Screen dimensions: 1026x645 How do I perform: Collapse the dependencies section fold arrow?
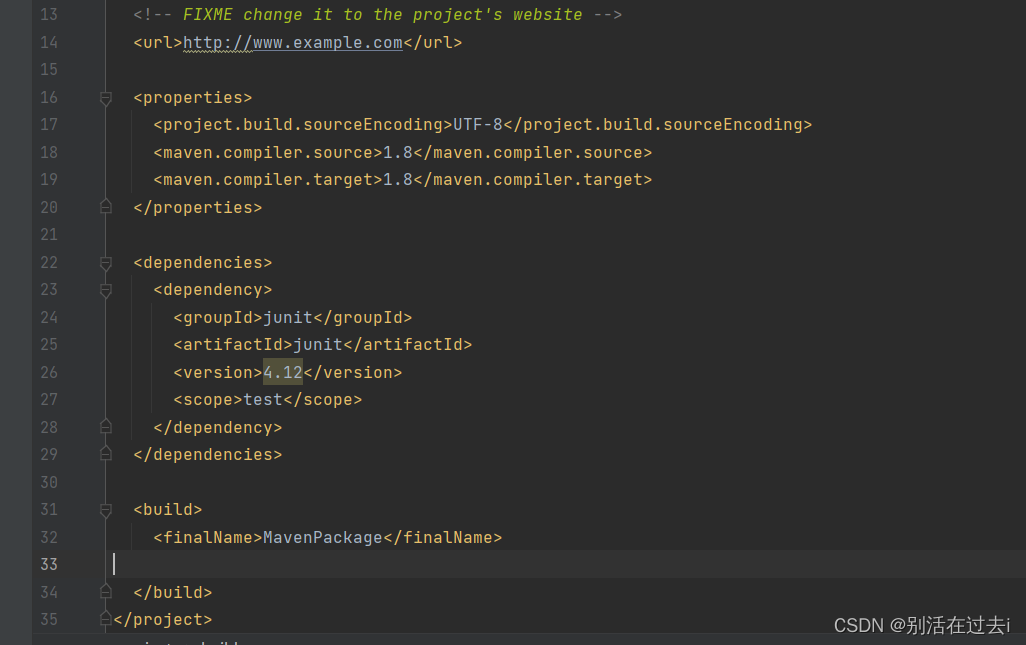point(105,263)
